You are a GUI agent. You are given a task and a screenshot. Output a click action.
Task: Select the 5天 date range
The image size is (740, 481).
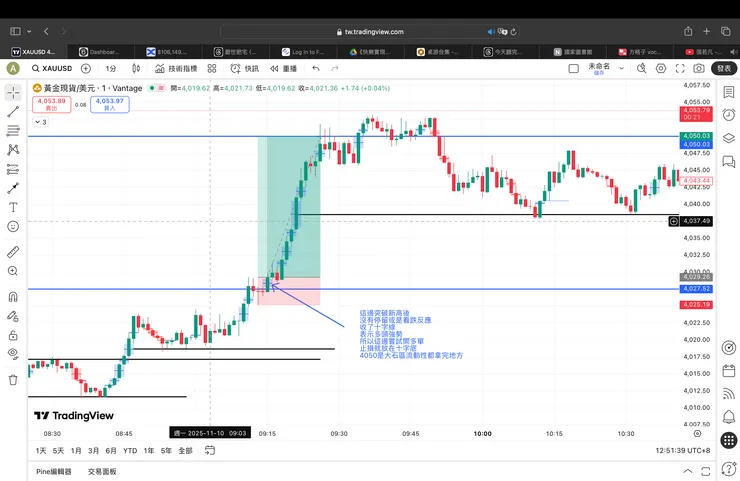(x=58, y=451)
